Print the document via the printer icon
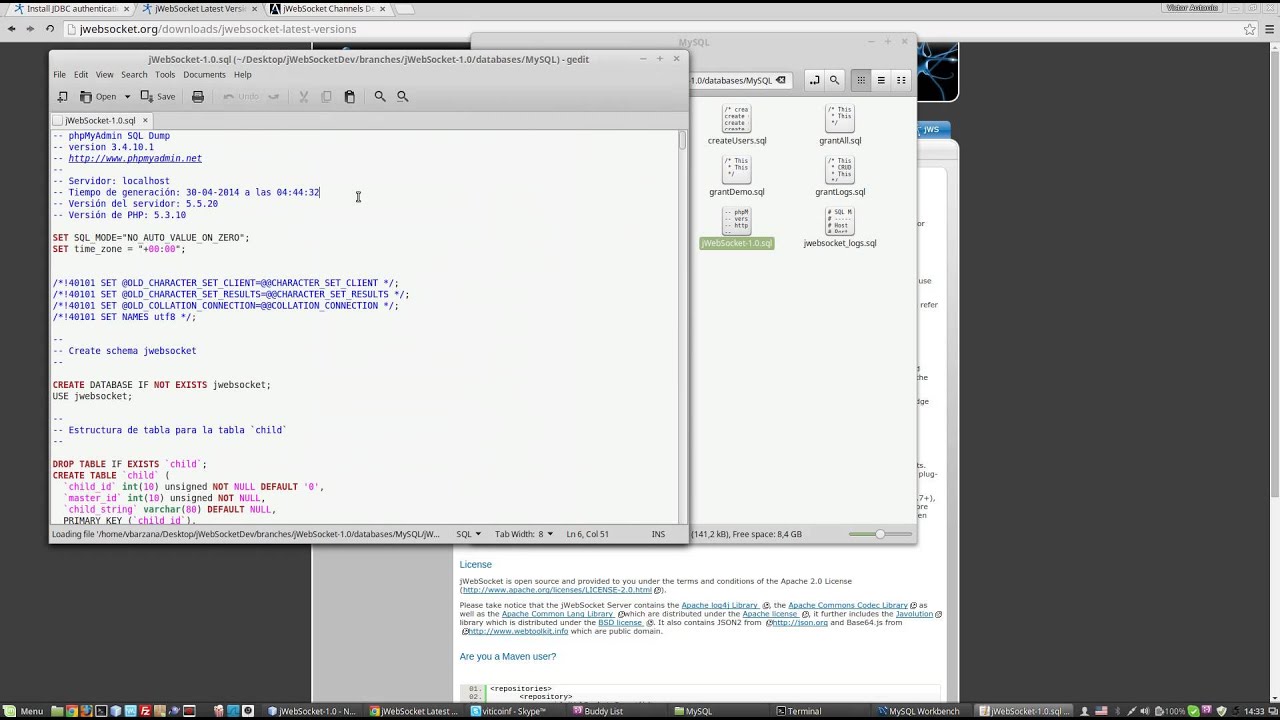This screenshot has height=720, width=1280. [x=198, y=97]
